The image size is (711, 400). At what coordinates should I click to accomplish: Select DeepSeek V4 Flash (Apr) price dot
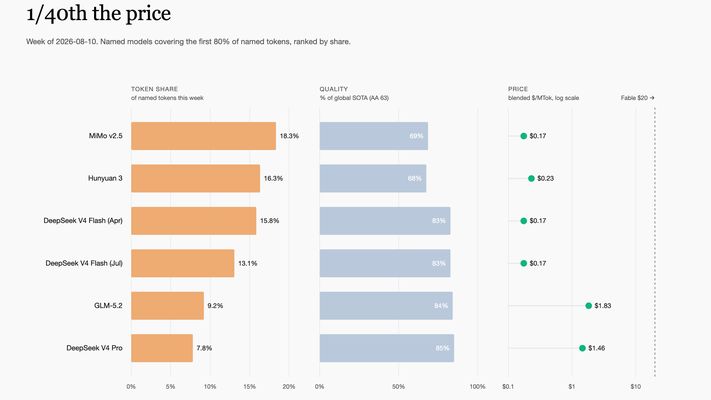click(524, 221)
